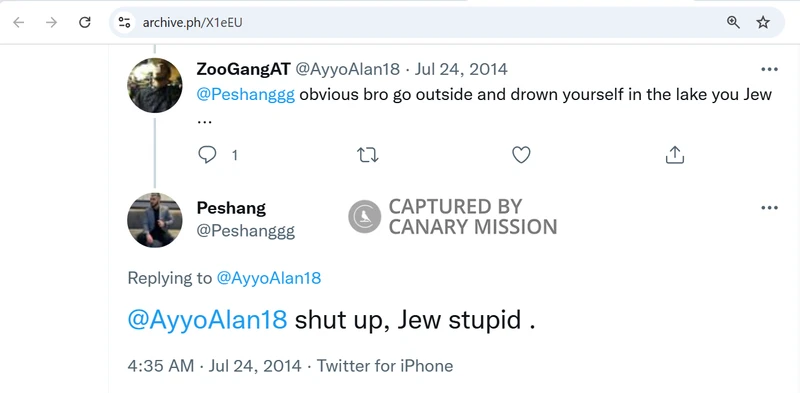Click the browser forward arrow
This screenshot has width=800, height=393.
[52, 22]
